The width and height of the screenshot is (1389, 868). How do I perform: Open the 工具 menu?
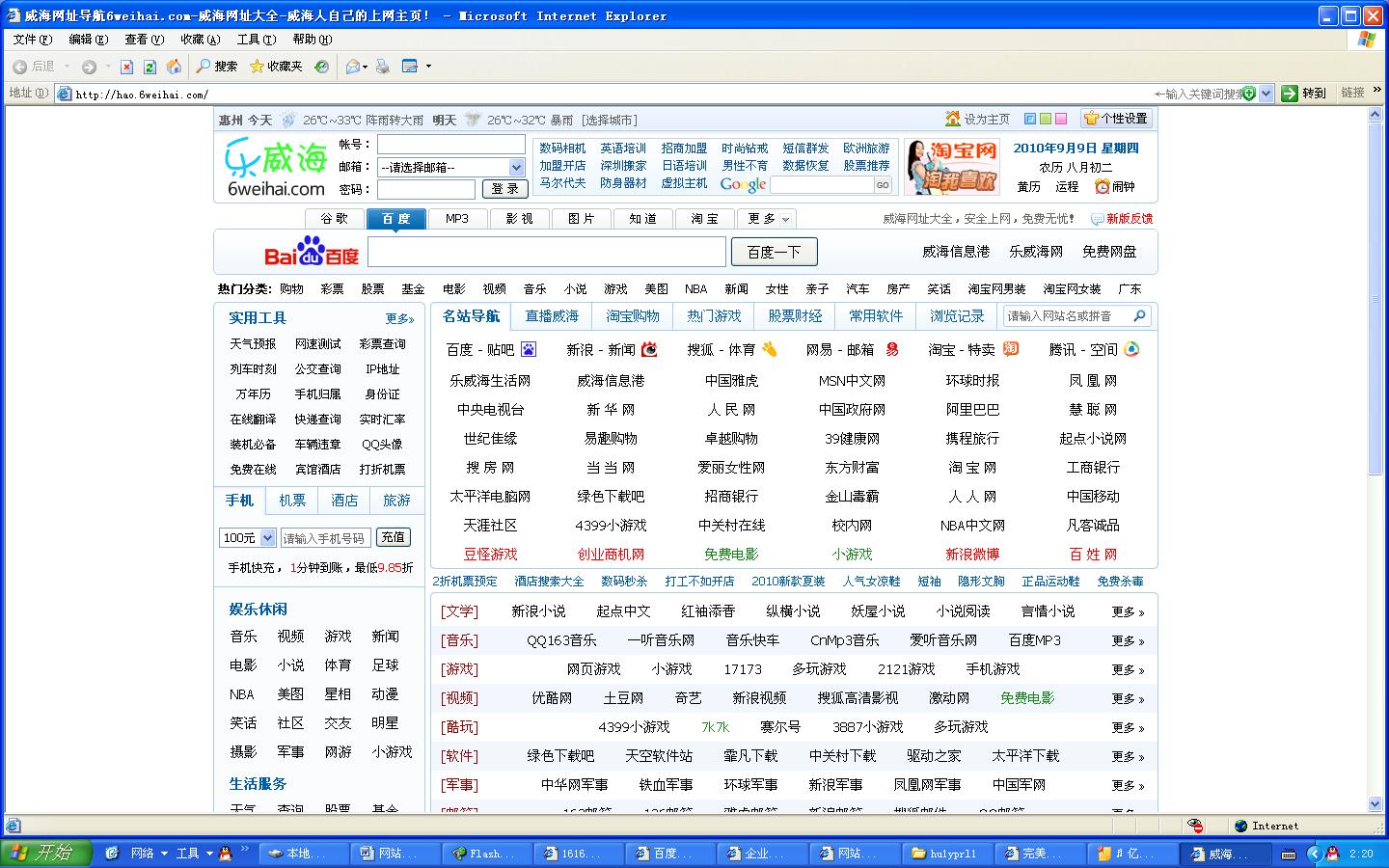(x=256, y=40)
